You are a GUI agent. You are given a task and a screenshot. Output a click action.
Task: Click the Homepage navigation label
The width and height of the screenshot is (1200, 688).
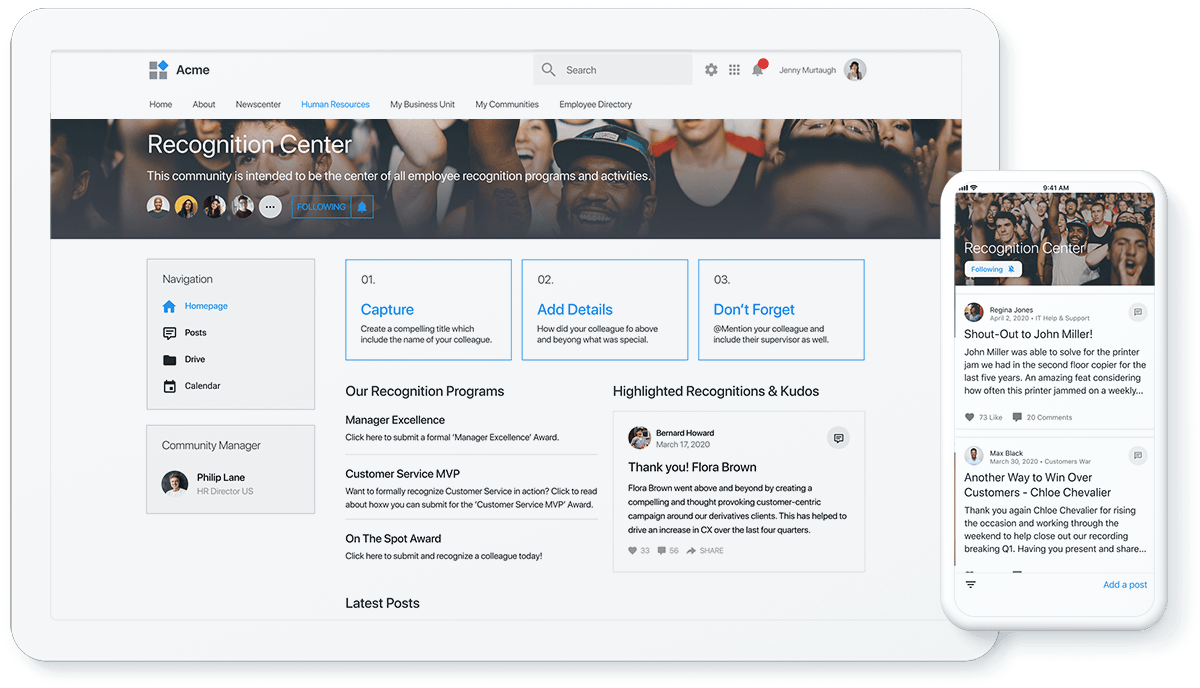click(206, 306)
